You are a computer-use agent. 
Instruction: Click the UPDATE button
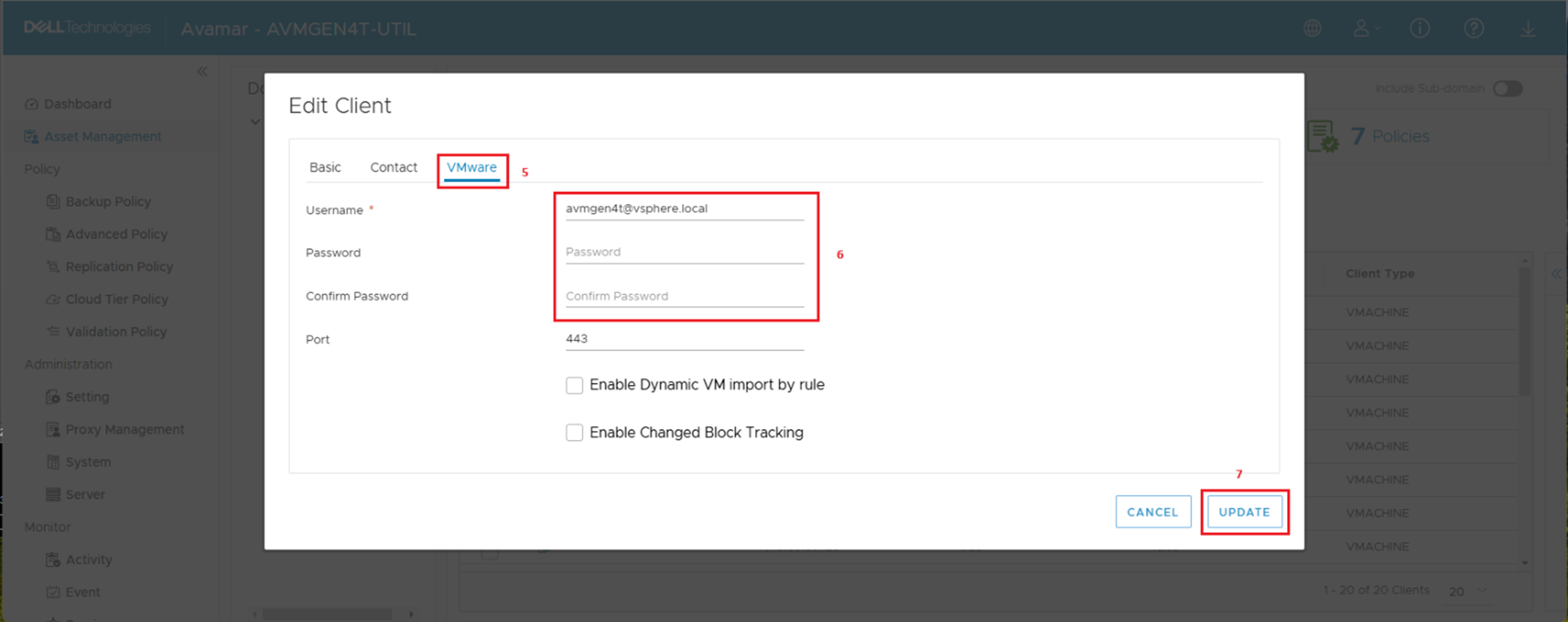point(1244,512)
